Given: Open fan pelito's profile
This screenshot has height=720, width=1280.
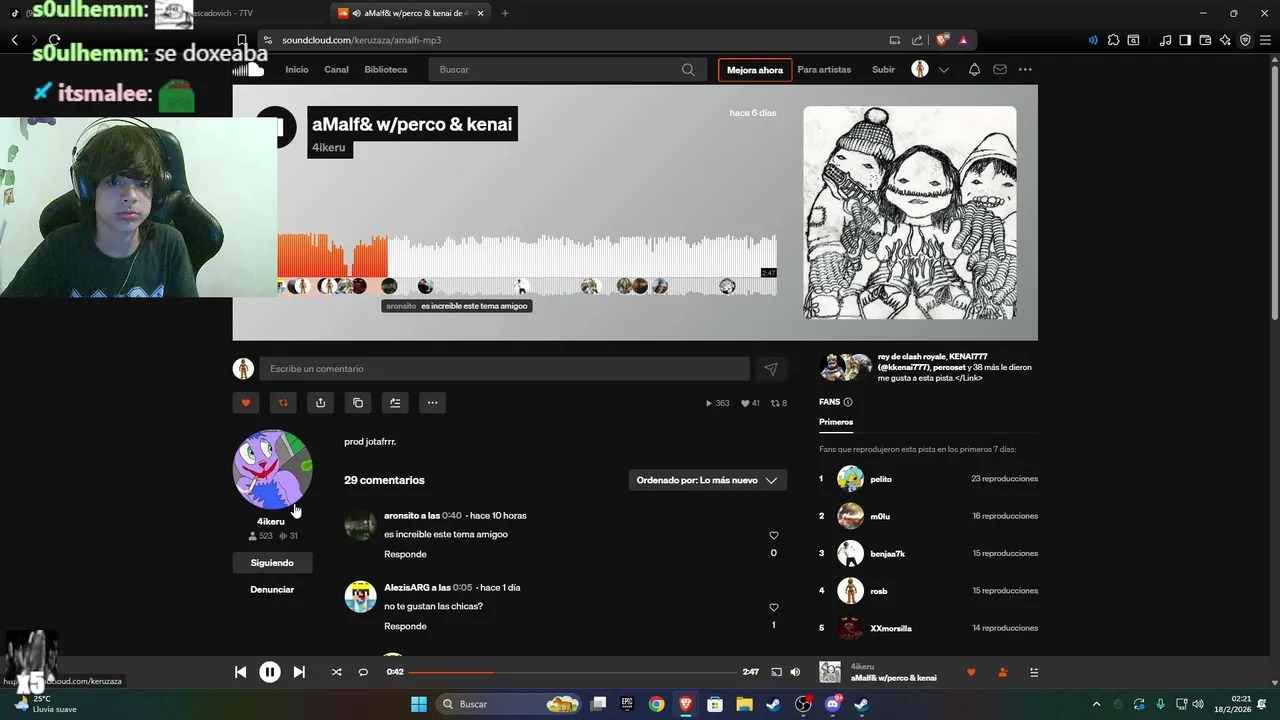Looking at the screenshot, I should (880, 479).
